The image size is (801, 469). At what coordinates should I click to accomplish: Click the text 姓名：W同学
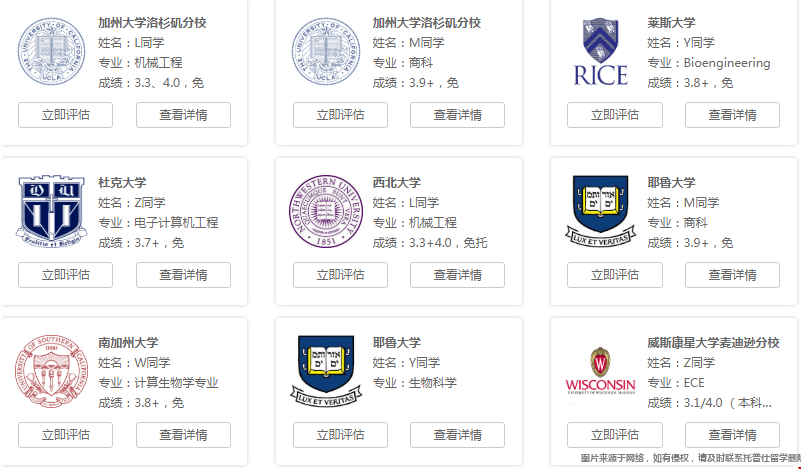point(134,363)
